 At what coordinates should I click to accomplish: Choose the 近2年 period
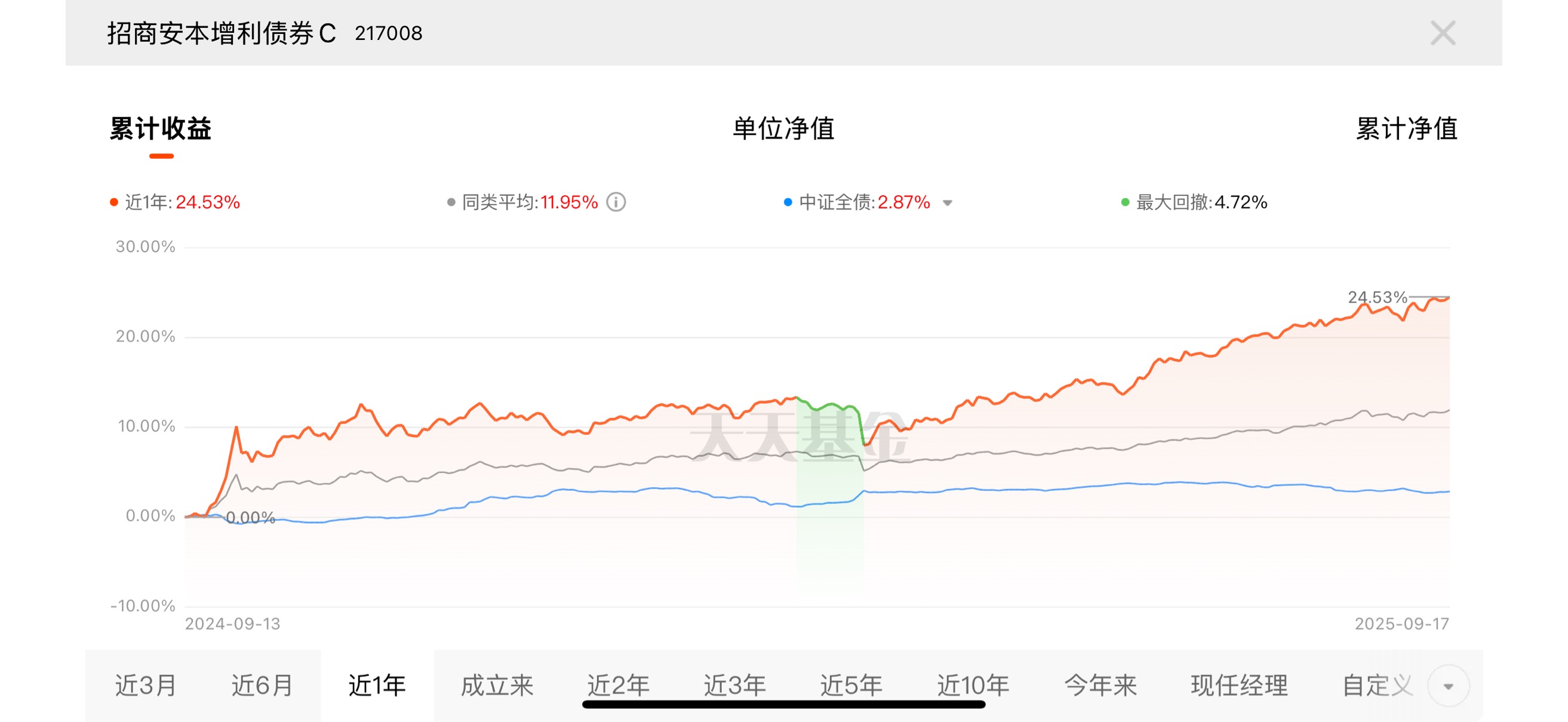(x=618, y=686)
